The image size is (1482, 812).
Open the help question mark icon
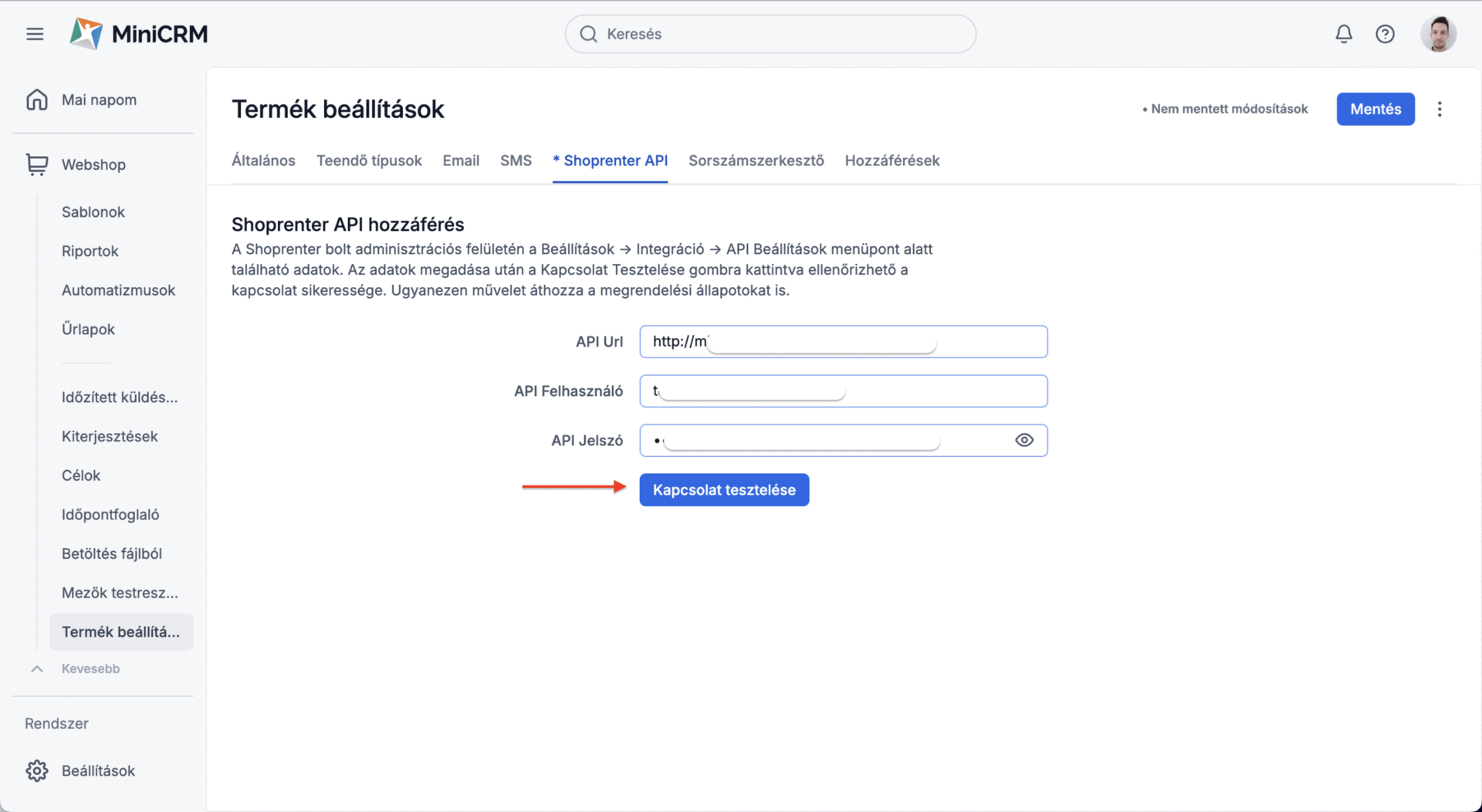point(1385,34)
